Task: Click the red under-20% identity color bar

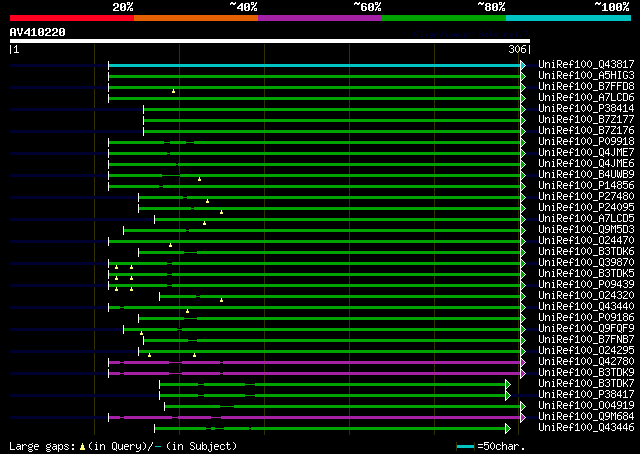Action: 72,18
